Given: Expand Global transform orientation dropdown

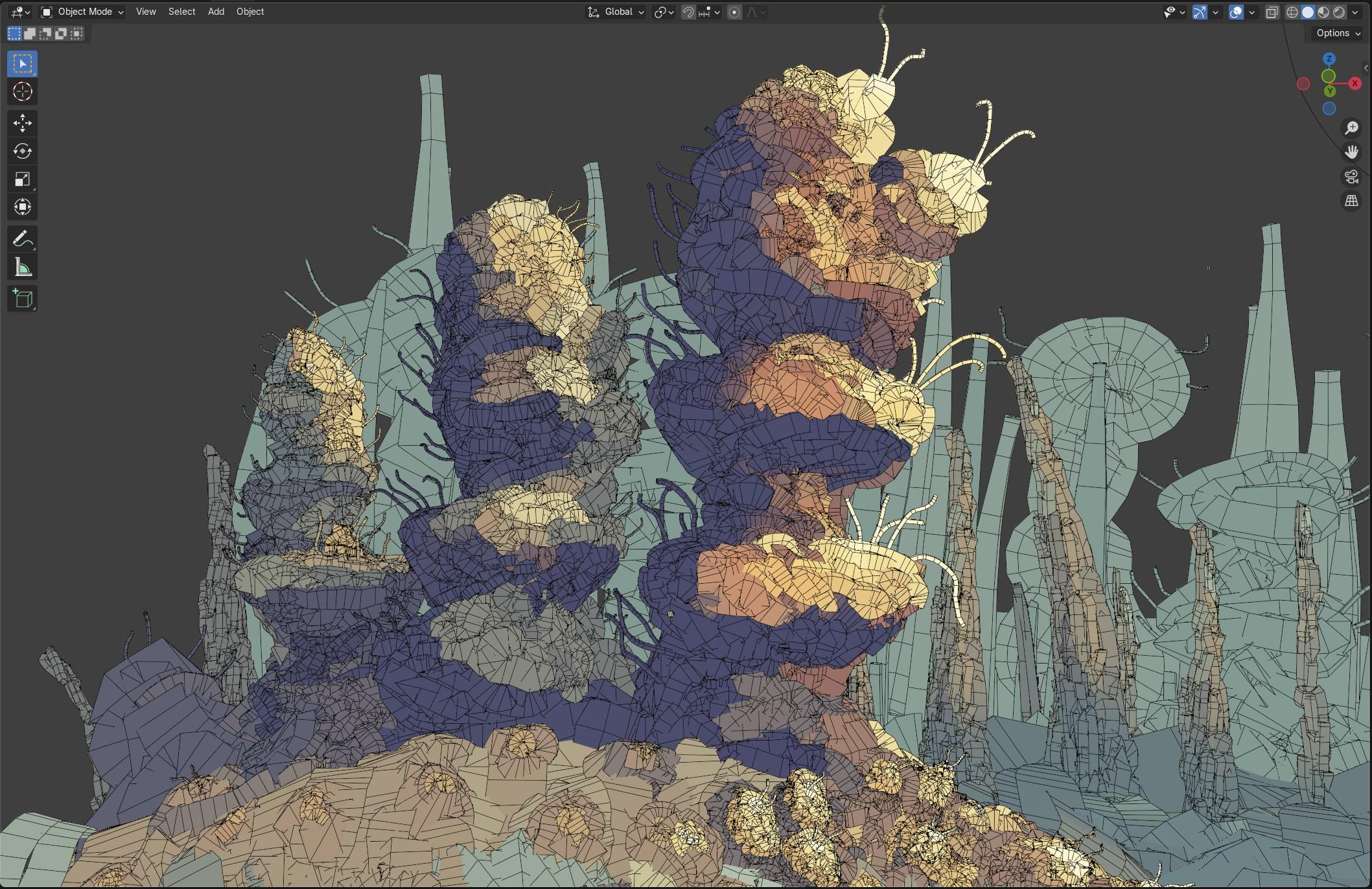Looking at the screenshot, I should [x=616, y=12].
